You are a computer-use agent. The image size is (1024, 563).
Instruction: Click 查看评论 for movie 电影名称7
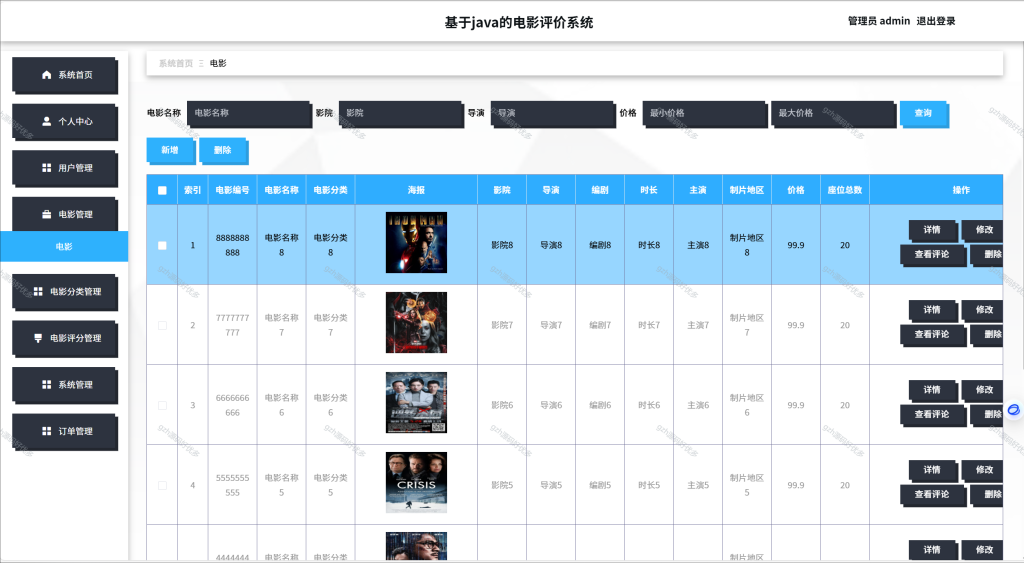point(932,334)
